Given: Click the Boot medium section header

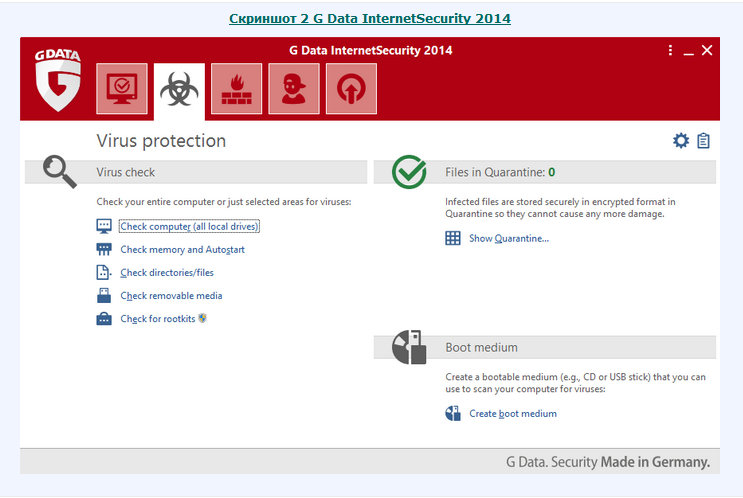Looking at the screenshot, I should [x=545, y=347].
